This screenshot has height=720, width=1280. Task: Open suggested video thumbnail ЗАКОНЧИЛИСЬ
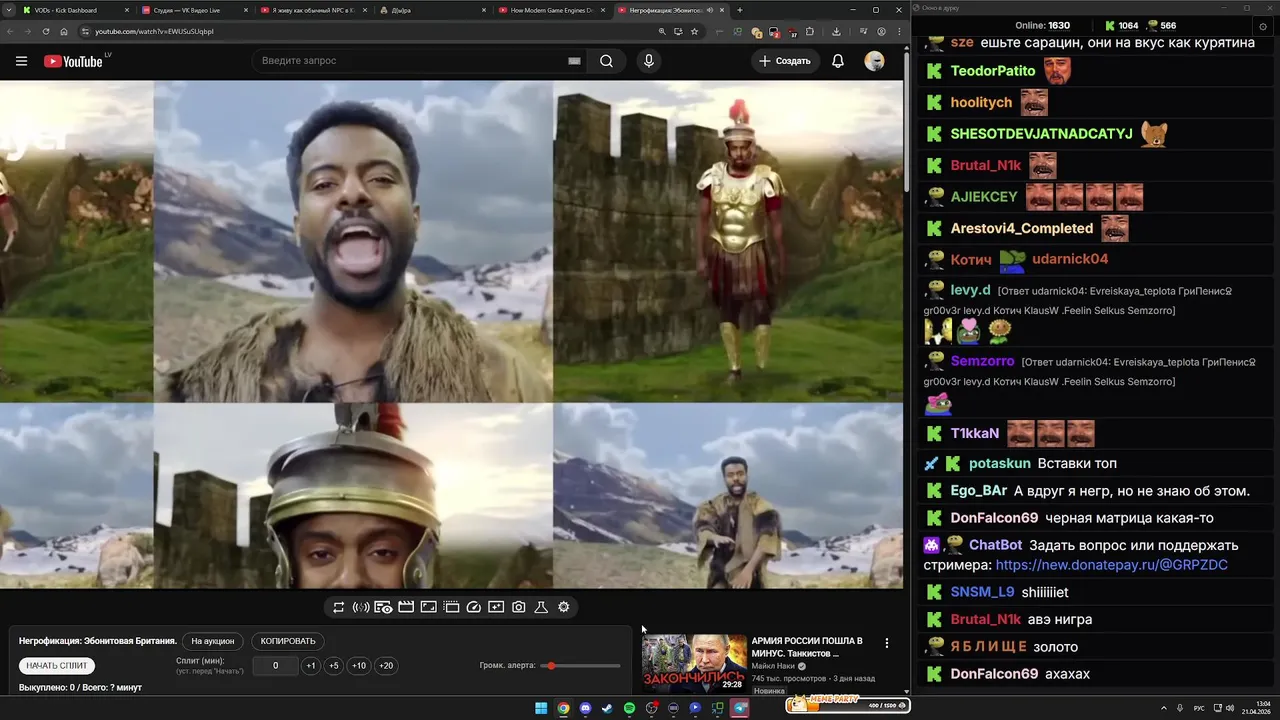[694, 663]
